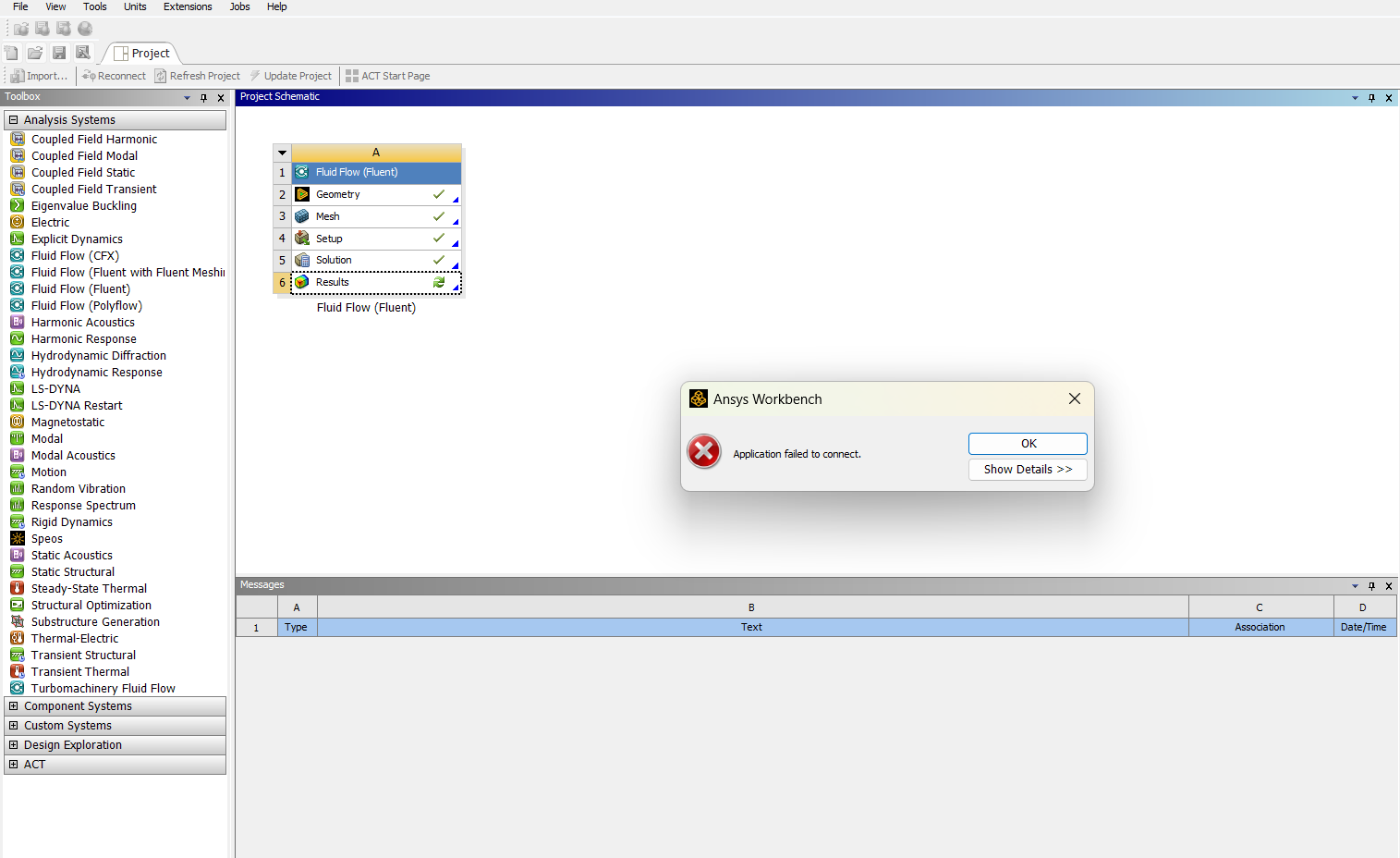Click the Hydrodynamic Diffraction icon

coord(17,355)
